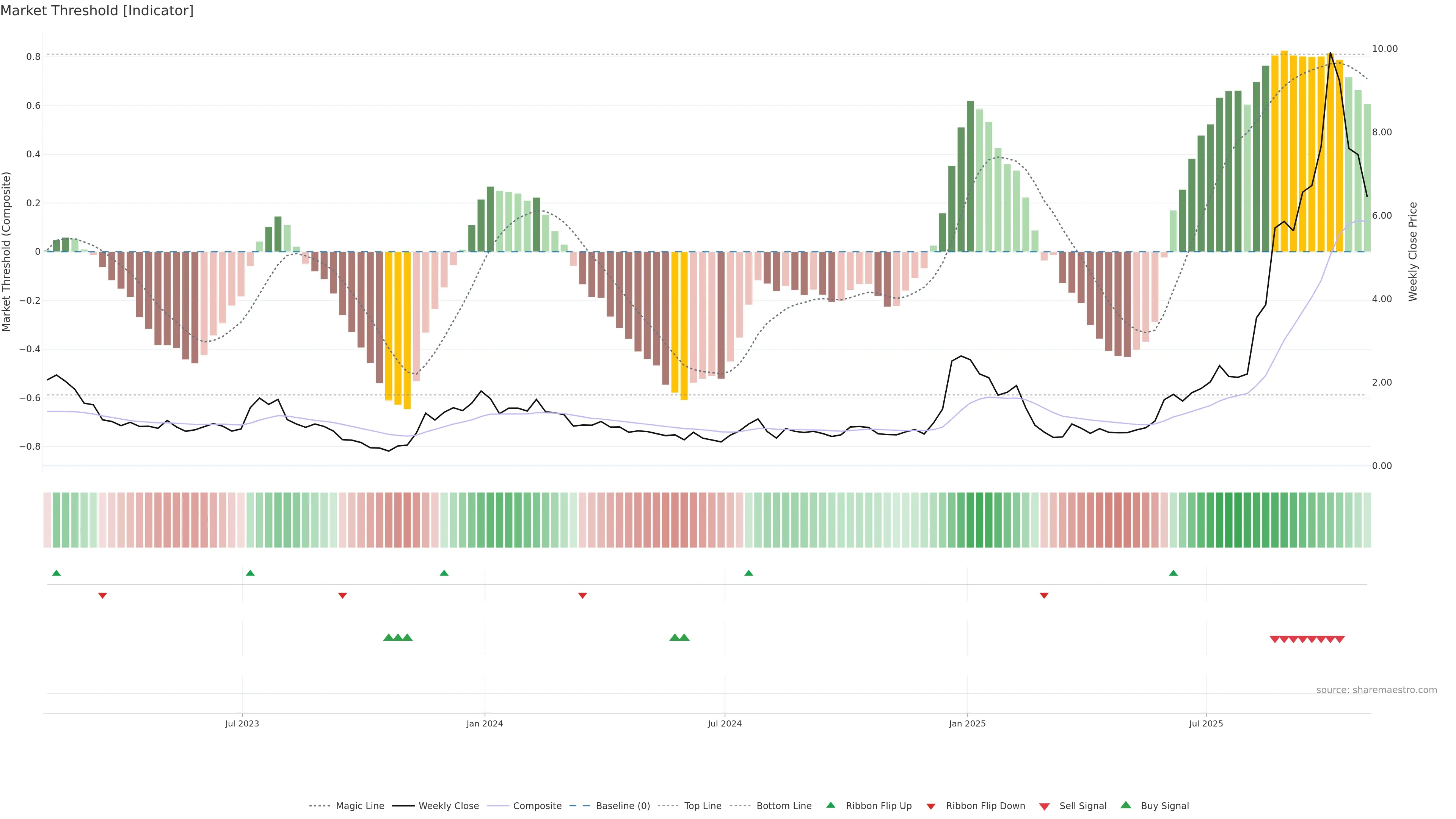Click the rightmost red Sell Signal triangle
The height and width of the screenshot is (819, 1456).
(1340, 639)
